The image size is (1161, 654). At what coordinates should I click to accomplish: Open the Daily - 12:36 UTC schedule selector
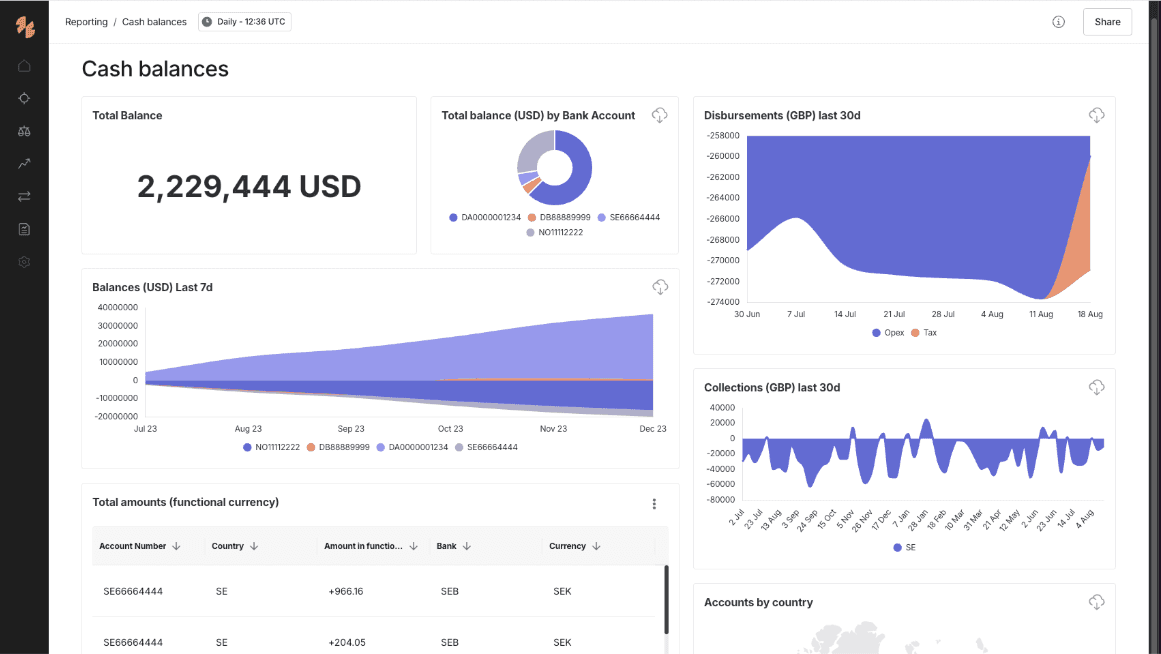coord(244,21)
